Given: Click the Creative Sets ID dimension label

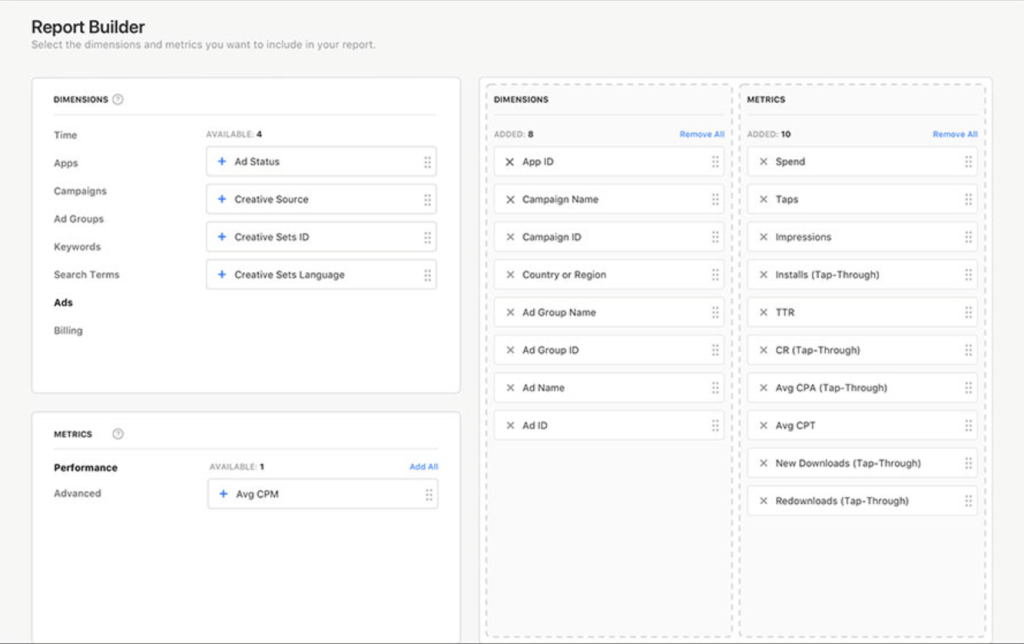Looking at the screenshot, I should pyautogui.click(x=272, y=237).
